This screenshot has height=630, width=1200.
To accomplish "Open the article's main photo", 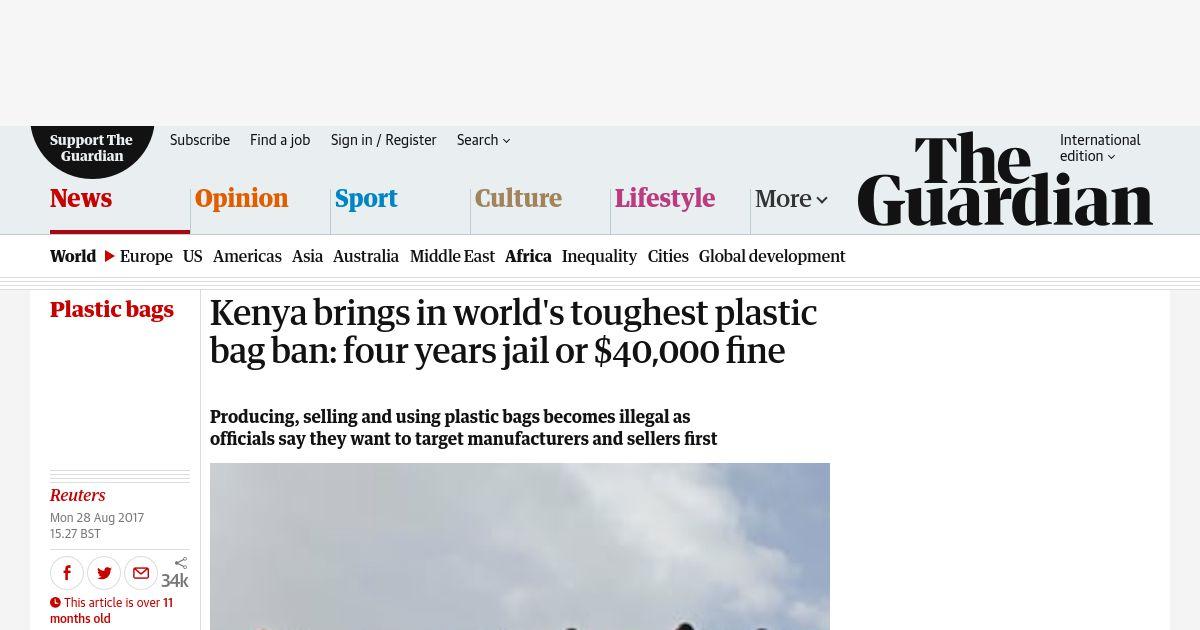I will [x=520, y=546].
